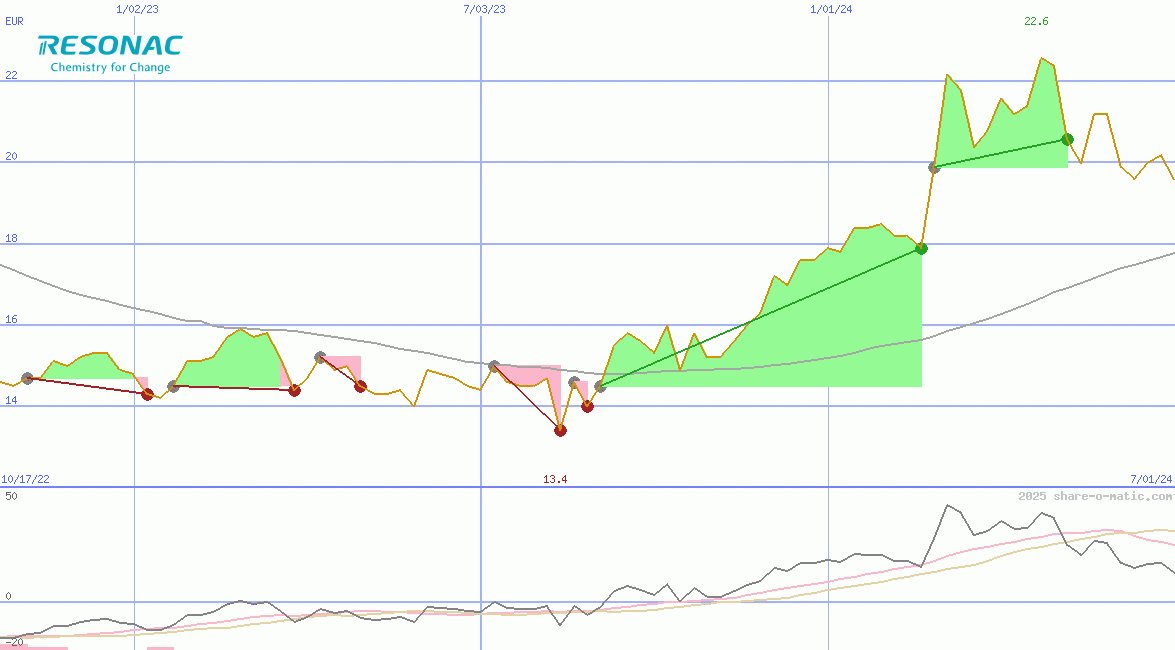Select the green exit marker near 18 EUR
The height and width of the screenshot is (650, 1175).
click(921, 248)
